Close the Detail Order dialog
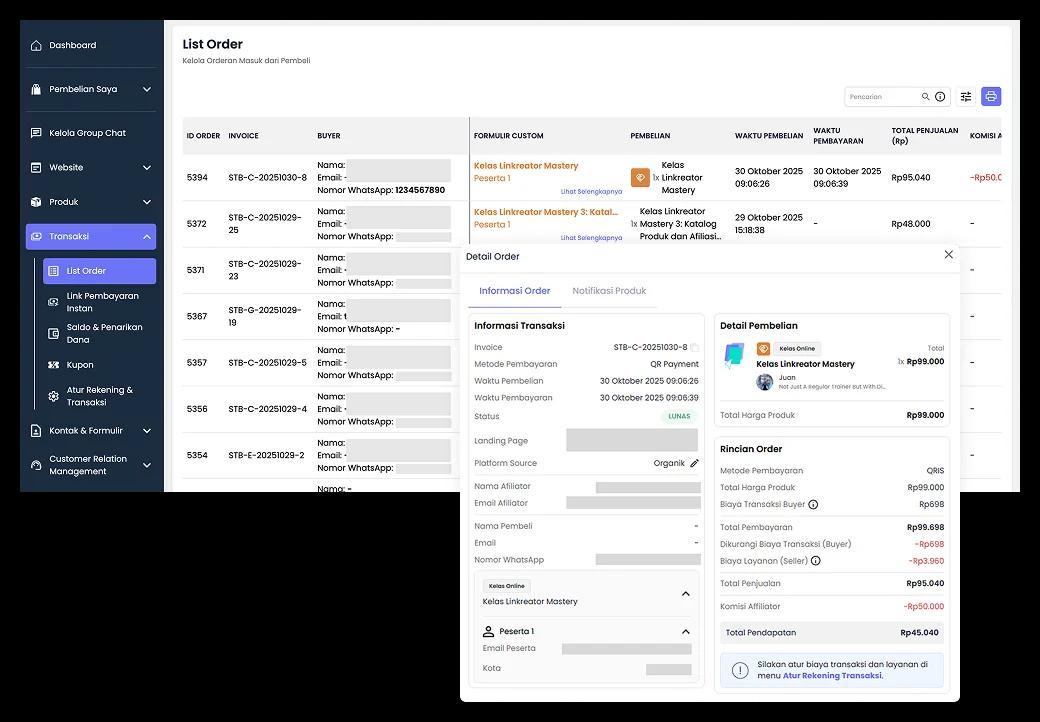 pyautogui.click(x=949, y=255)
